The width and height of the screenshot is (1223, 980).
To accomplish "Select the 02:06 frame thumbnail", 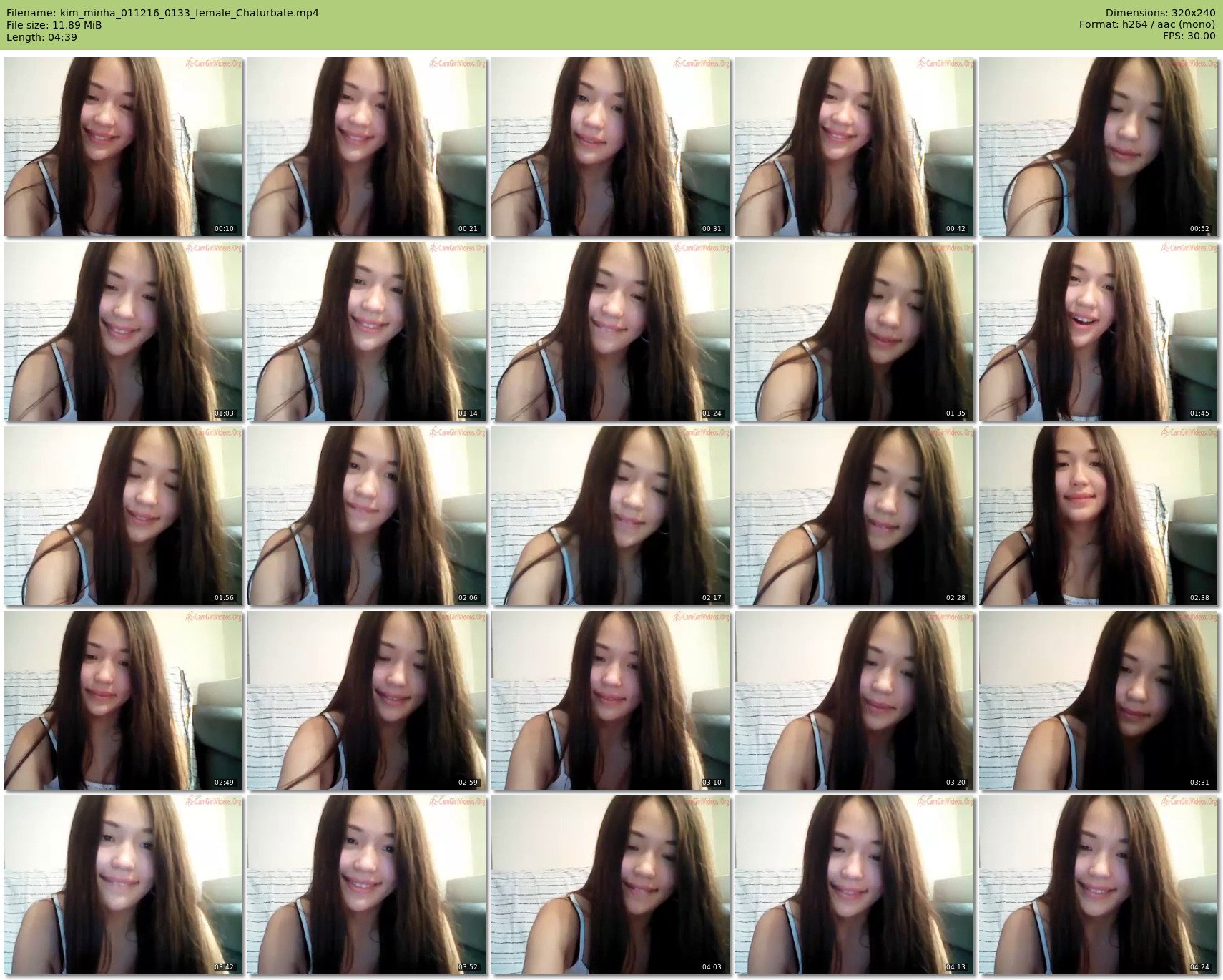I will coord(367,516).
